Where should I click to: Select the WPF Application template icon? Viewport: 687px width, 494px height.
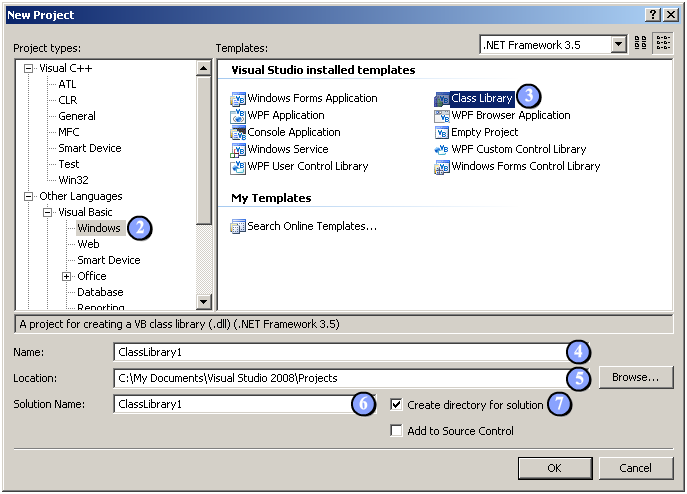pyautogui.click(x=238, y=116)
